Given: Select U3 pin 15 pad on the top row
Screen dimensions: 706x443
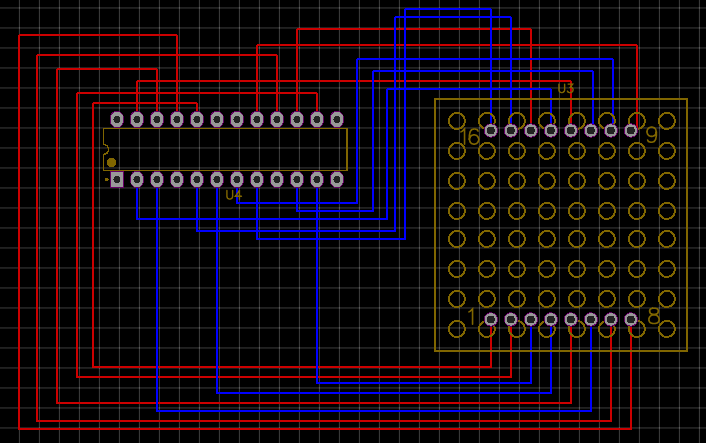Looking at the screenshot, I should [x=511, y=131].
